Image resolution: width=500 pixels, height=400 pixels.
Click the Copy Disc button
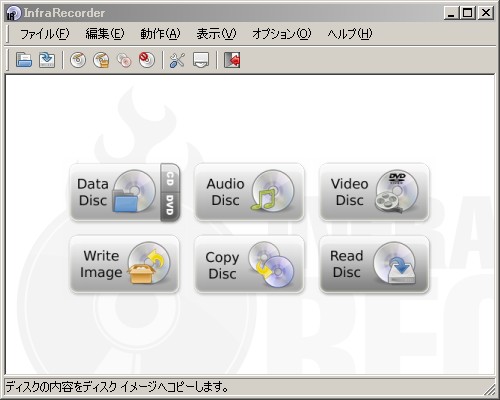[249, 264]
